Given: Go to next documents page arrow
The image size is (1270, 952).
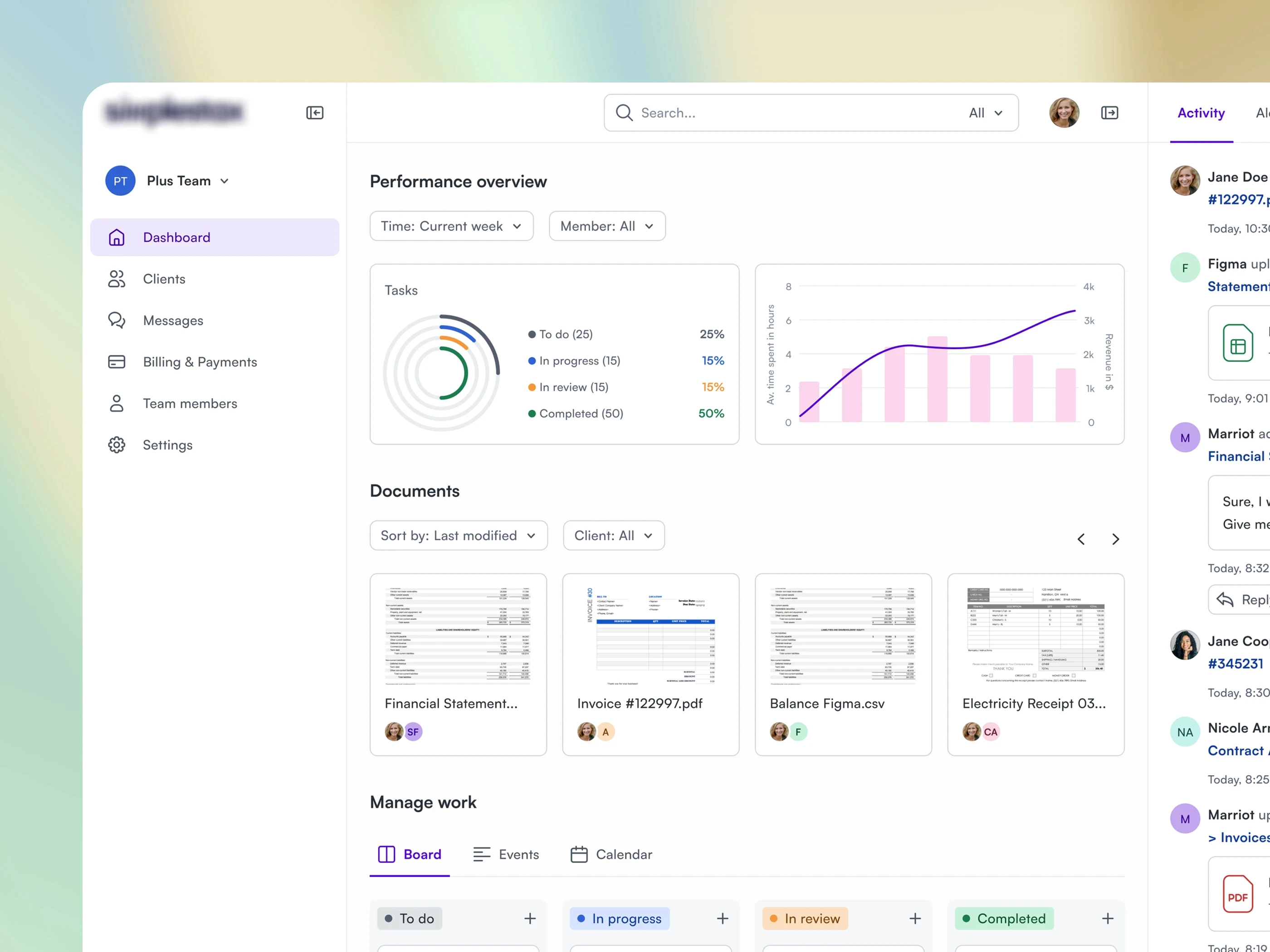Looking at the screenshot, I should pyautogui.click(x=1115, y=539).
